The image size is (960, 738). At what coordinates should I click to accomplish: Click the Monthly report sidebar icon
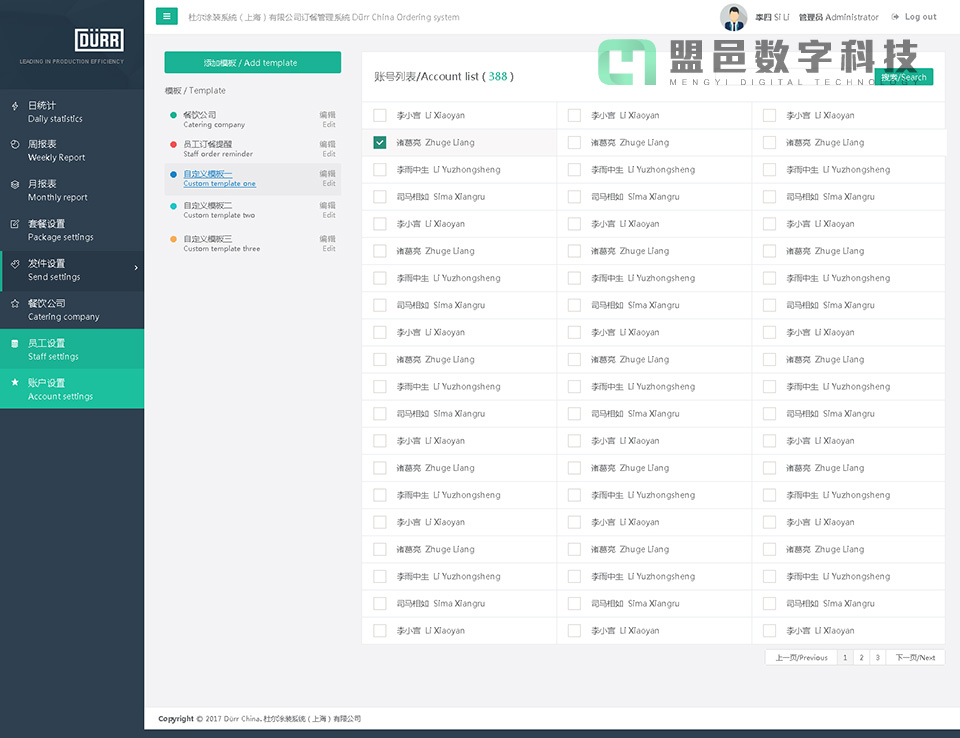(x=14, y=184)
